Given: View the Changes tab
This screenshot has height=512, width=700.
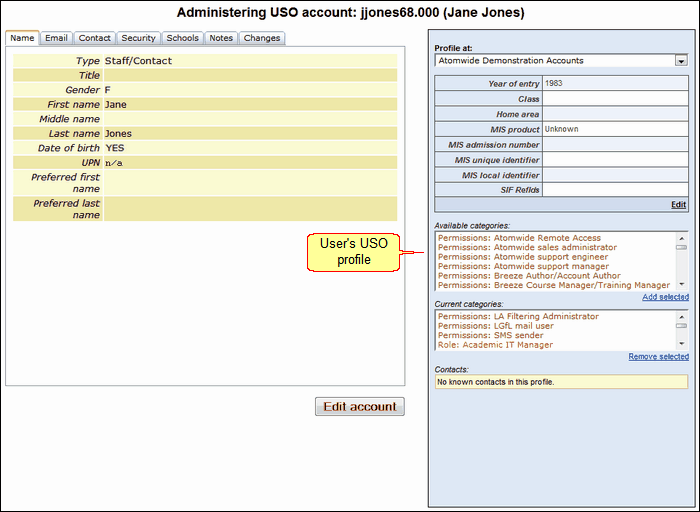Looking at the screenshot, I should (262, 38).
